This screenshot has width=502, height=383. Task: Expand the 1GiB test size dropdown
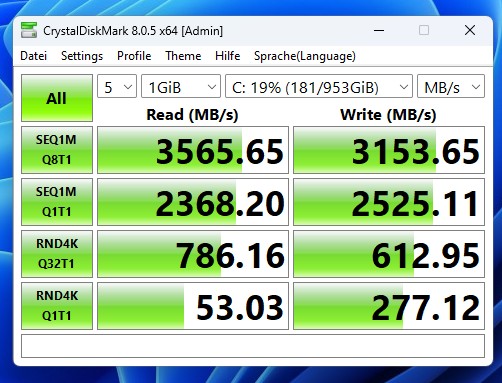181,86
